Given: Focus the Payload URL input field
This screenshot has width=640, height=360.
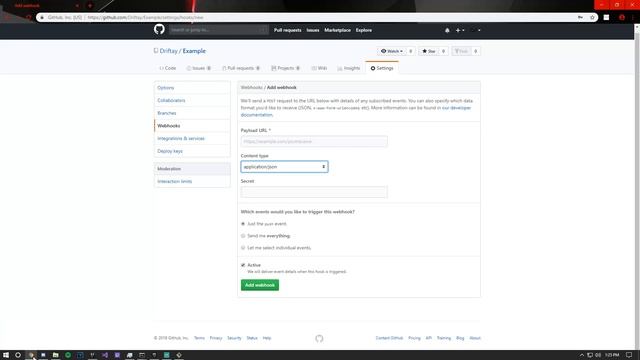Looking at the screenshot, I should [314, 141].
